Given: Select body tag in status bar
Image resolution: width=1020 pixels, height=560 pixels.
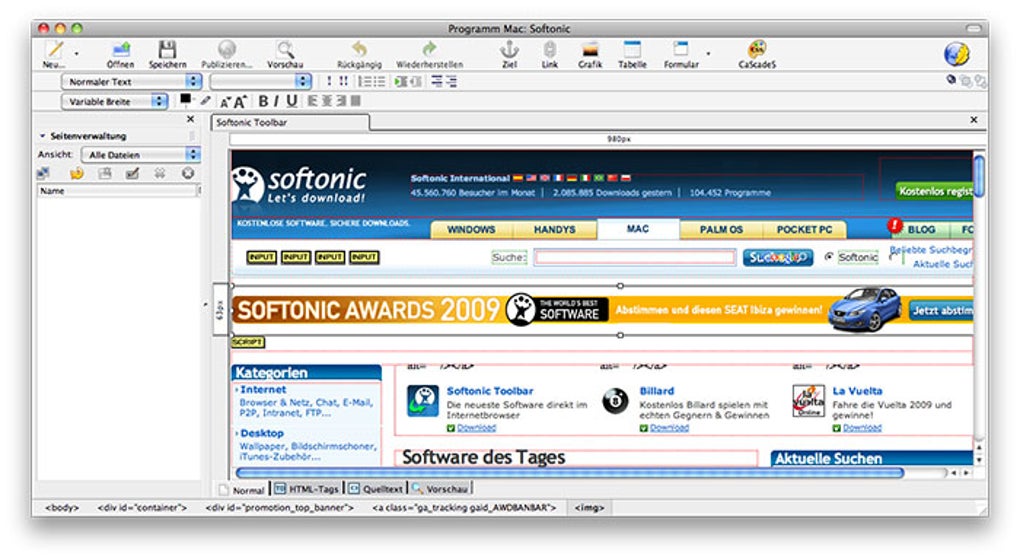Looking at the screenshot, I should tap(62, 507).
